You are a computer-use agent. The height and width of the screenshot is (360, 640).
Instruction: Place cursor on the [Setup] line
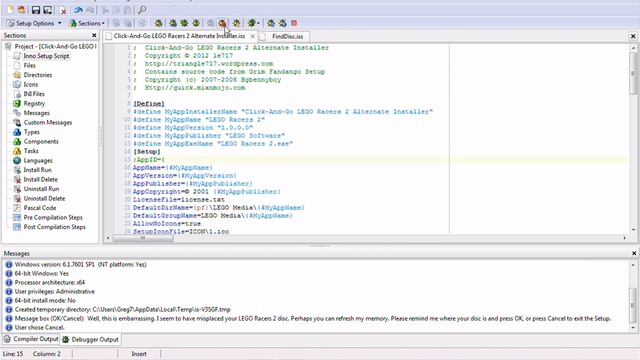(x=147, y=151)
